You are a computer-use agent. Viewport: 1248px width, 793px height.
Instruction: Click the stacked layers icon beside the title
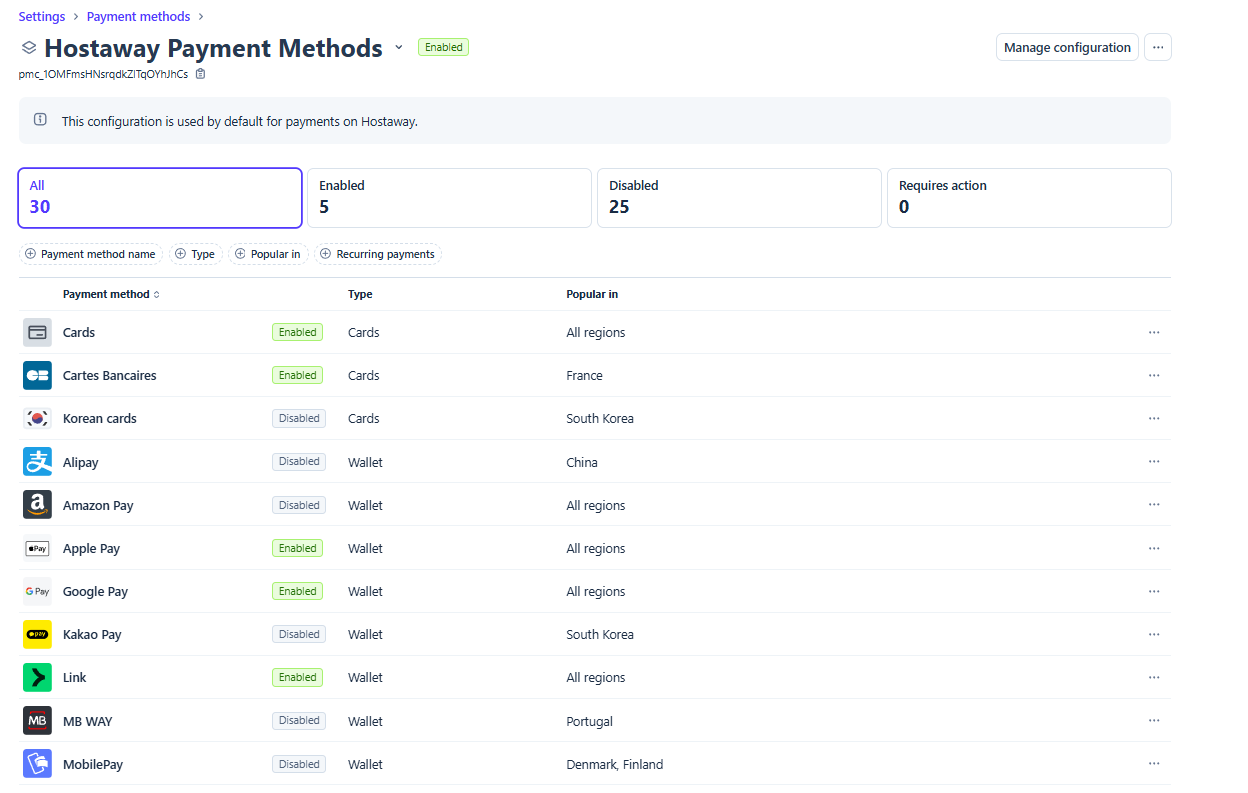tap(29, 48)
